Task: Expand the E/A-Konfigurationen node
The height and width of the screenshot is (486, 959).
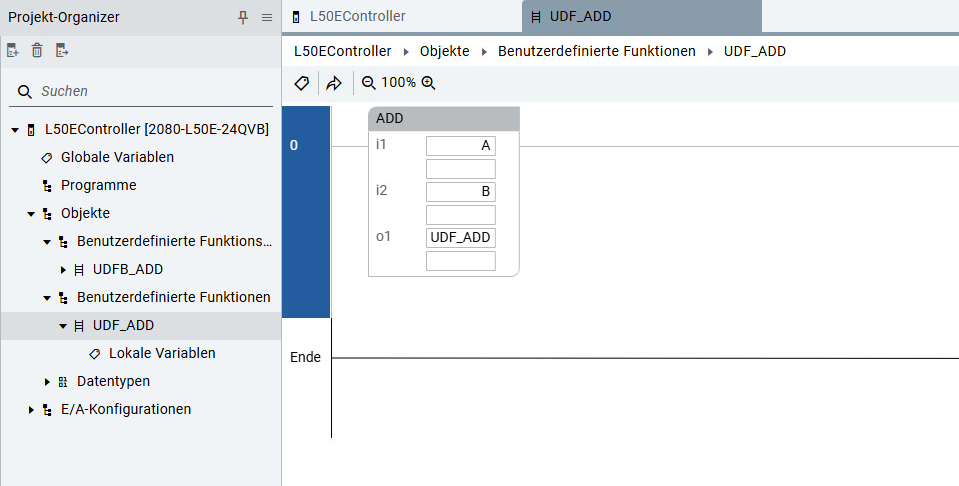Action: click(31, 410)
